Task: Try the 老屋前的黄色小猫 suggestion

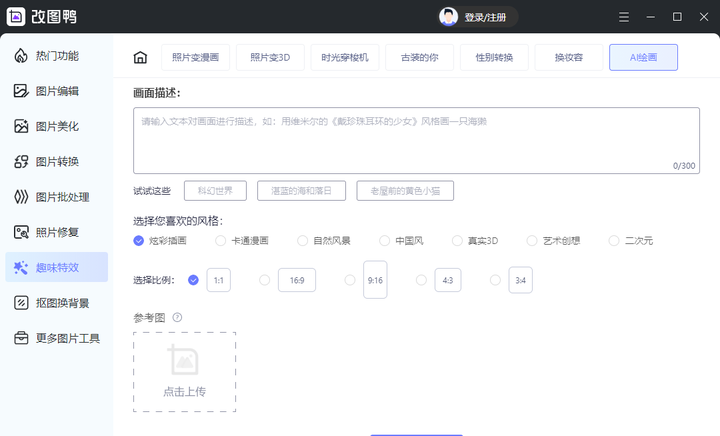Action: pos(405,190)
